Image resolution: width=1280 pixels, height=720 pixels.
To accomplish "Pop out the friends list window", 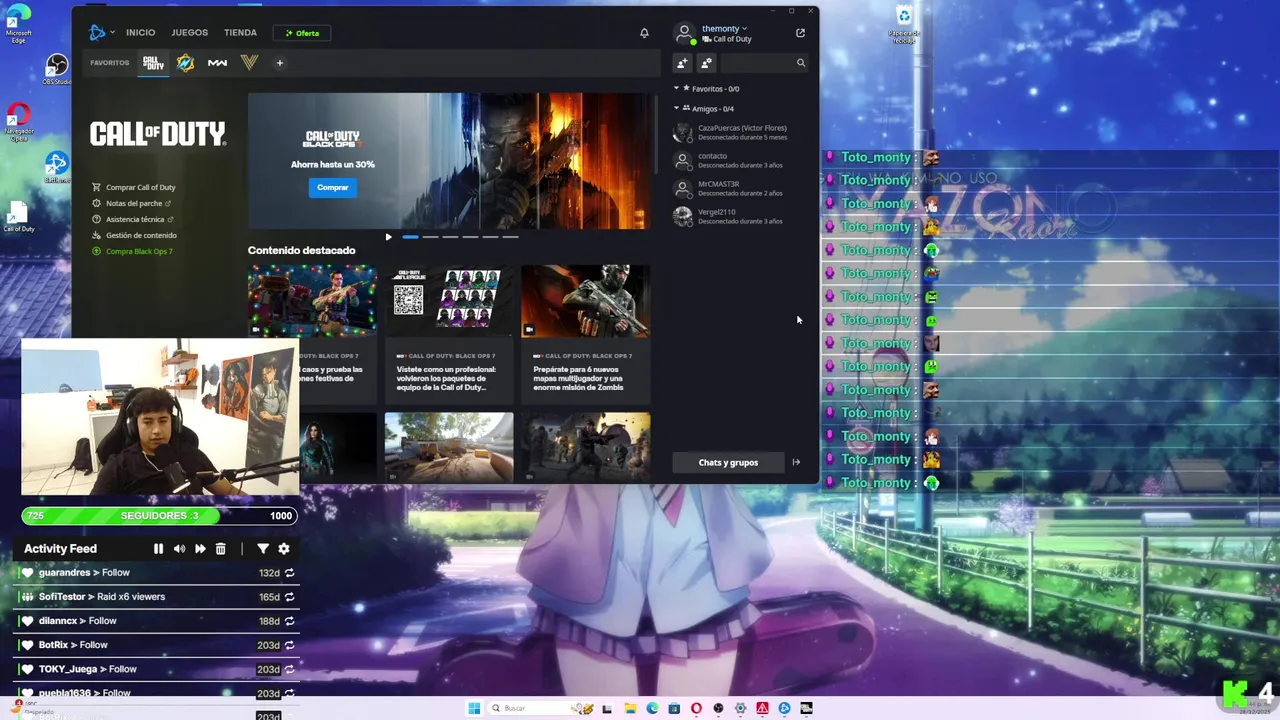I will 800,33.
